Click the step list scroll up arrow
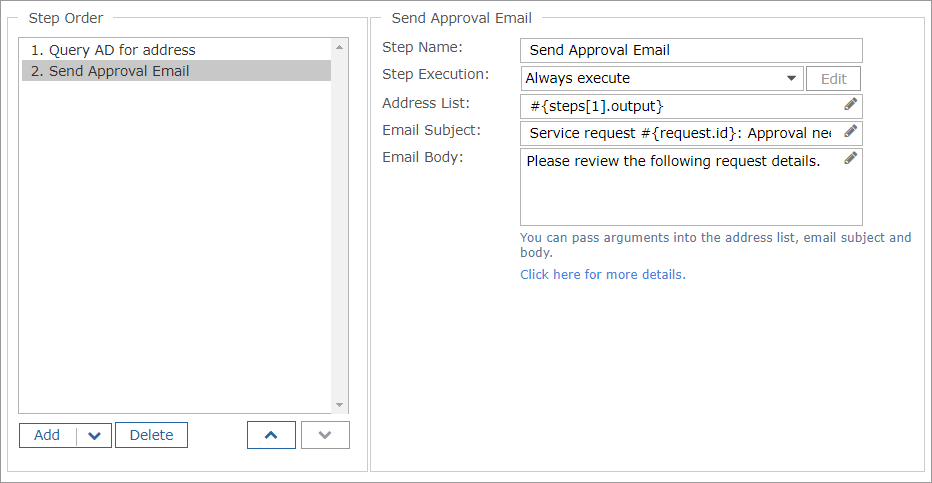This screenshot has width=932, height=483. (339, 47)
